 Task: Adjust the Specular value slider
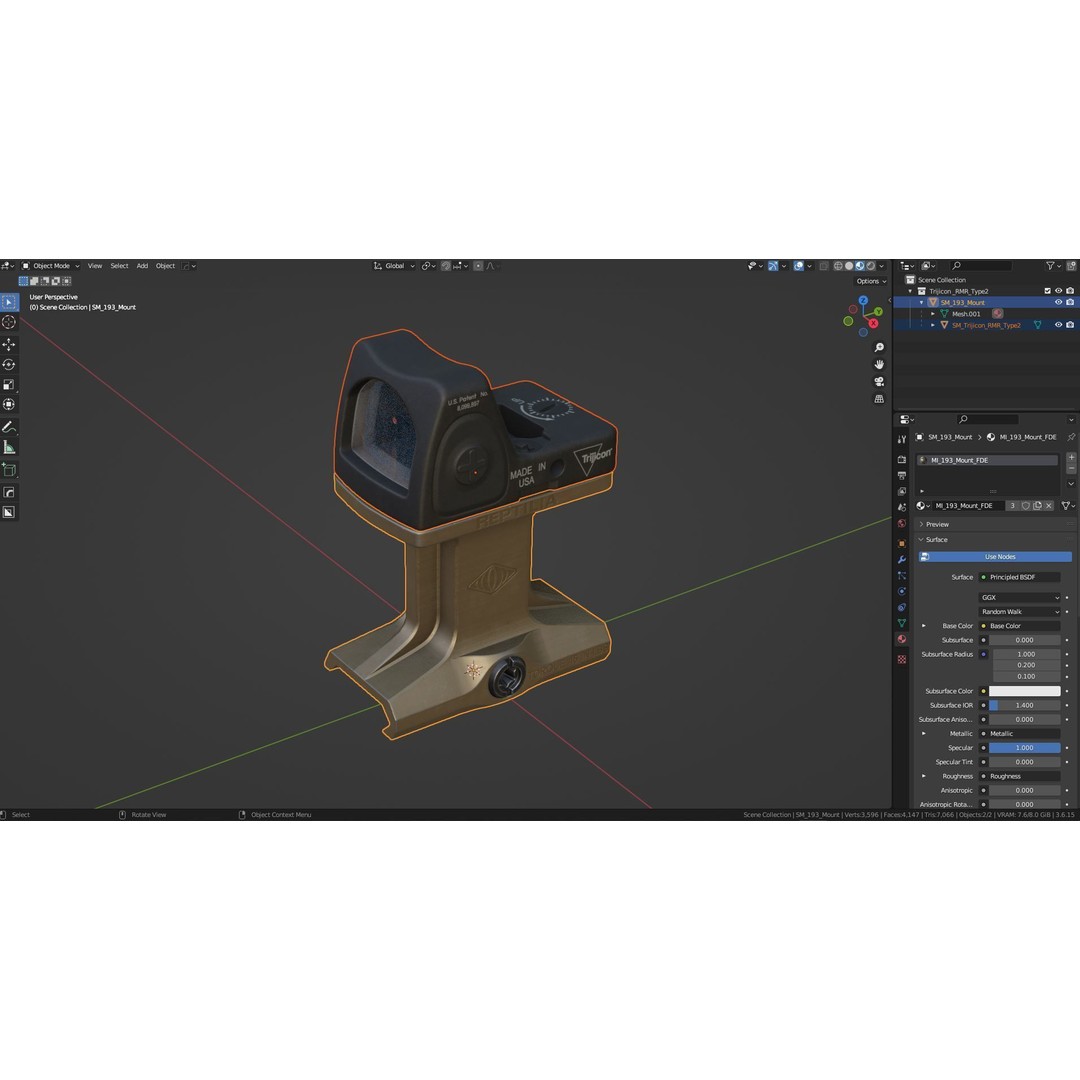(x=1025, y=748)
